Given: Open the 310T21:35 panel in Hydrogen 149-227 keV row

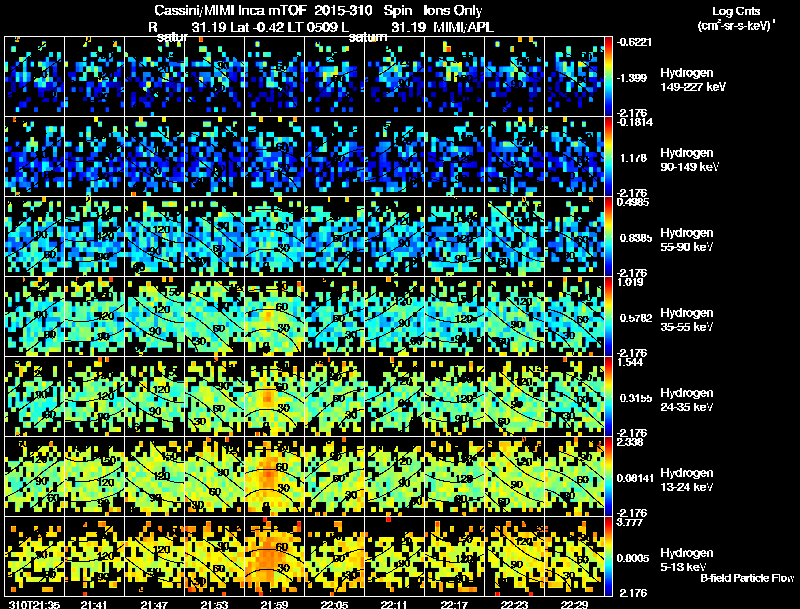Looking at the screenshot, I should (x=35, y=76).
